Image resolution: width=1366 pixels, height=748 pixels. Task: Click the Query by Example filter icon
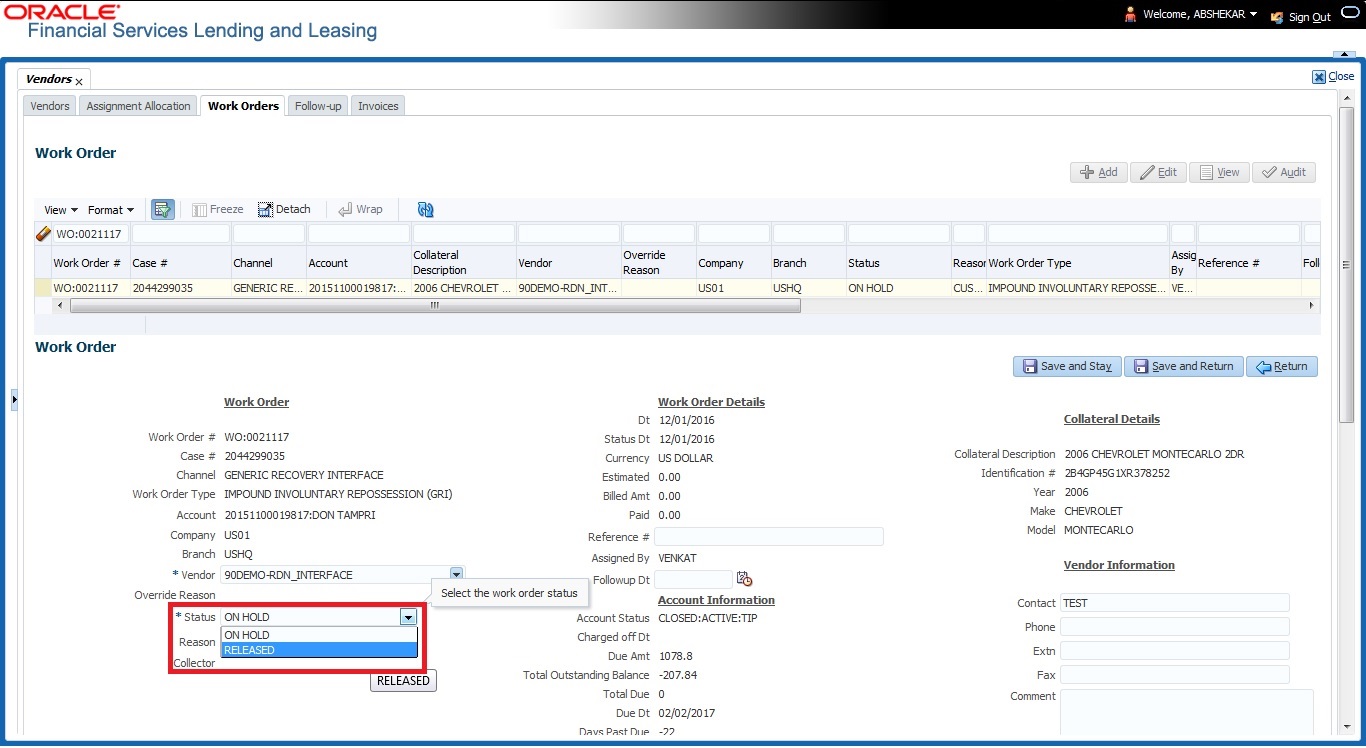(x=162, y=210)
